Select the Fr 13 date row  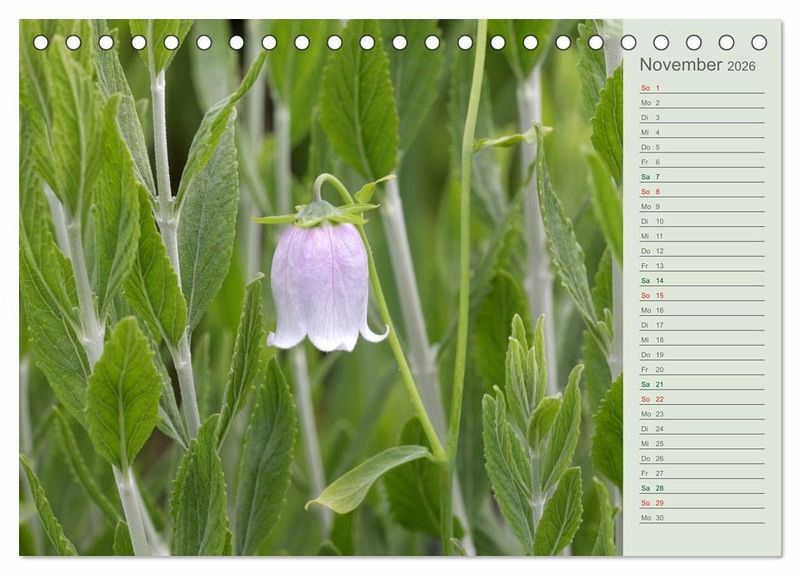tap(702, 265)
